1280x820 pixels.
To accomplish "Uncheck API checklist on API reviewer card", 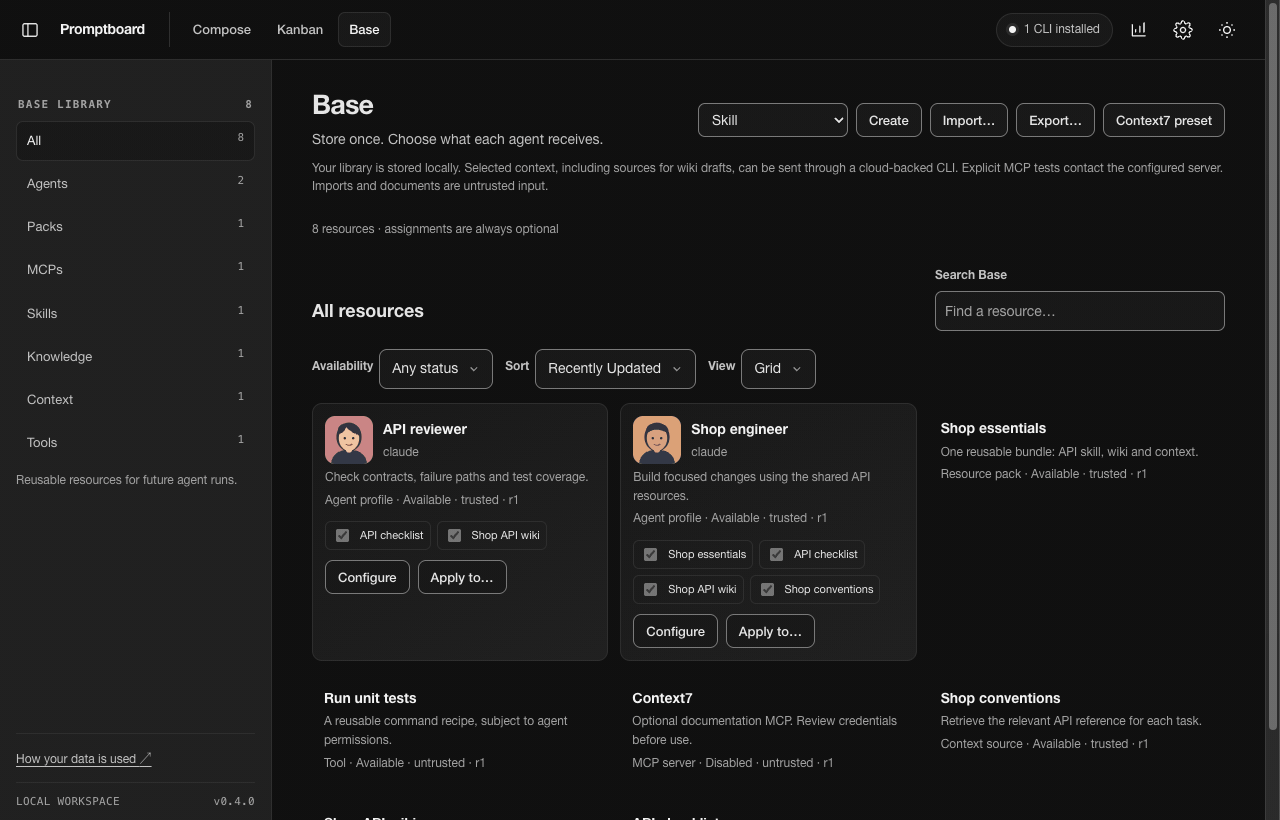I will tap(343, 536).
